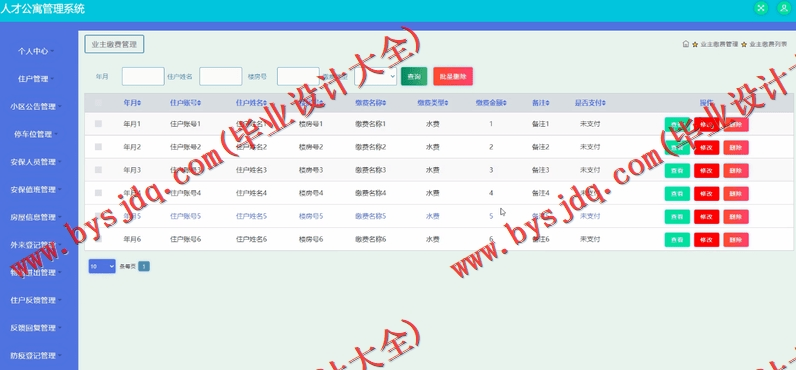
Task: Click star icon before 业主缴费列表 breadcrumb
Action: [x=744, y=45]
